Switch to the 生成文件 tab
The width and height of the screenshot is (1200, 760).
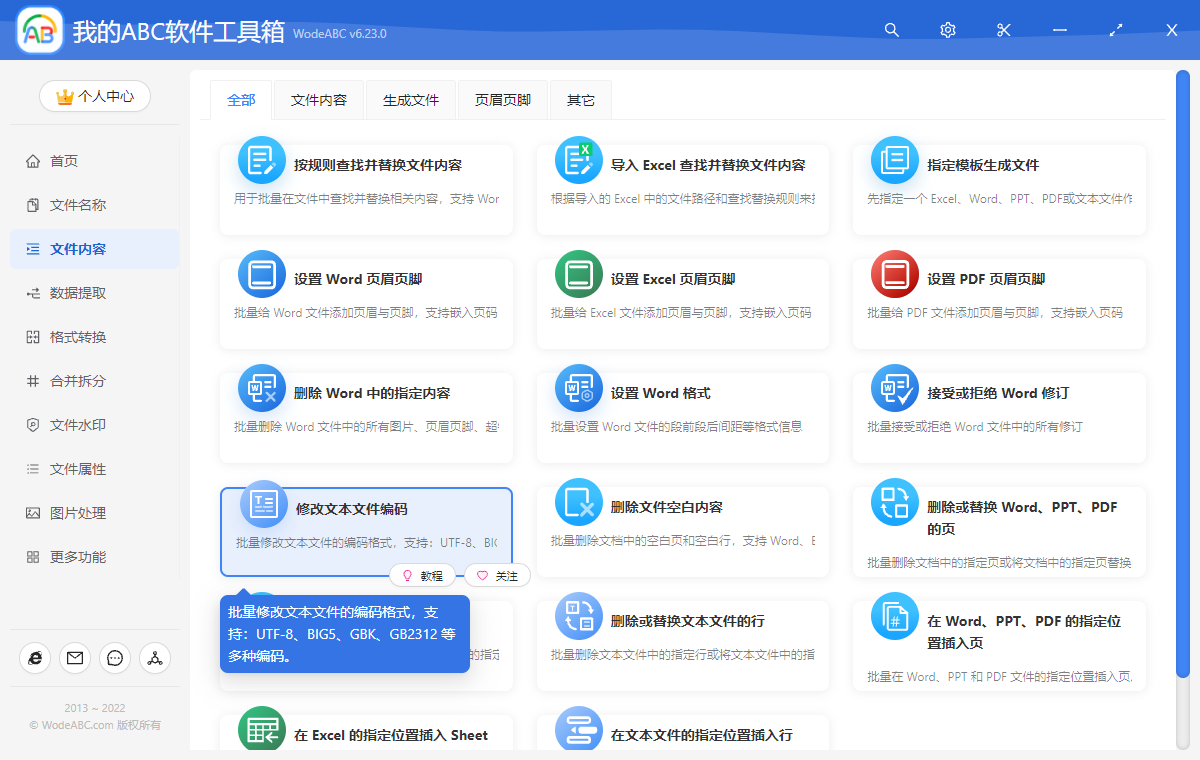410,100
